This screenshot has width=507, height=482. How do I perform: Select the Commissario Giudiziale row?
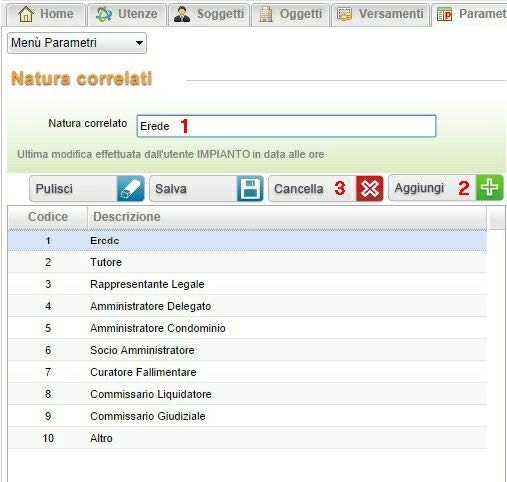point(247,416)
